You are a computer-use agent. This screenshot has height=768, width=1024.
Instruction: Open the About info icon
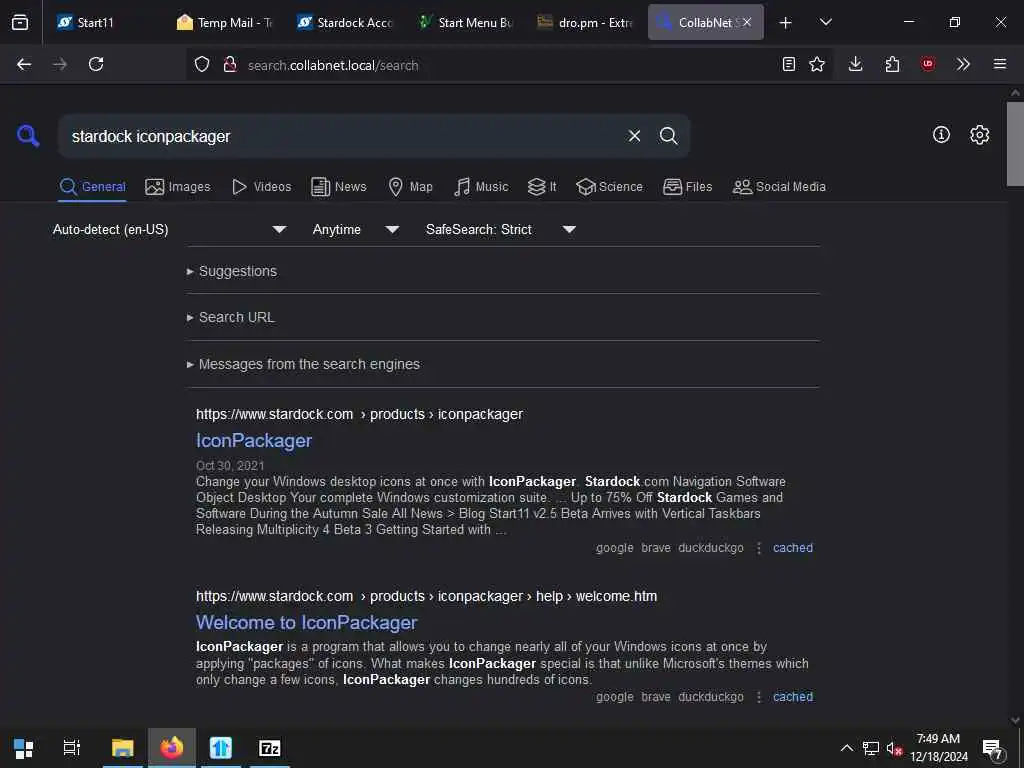[x=941, y=135]
